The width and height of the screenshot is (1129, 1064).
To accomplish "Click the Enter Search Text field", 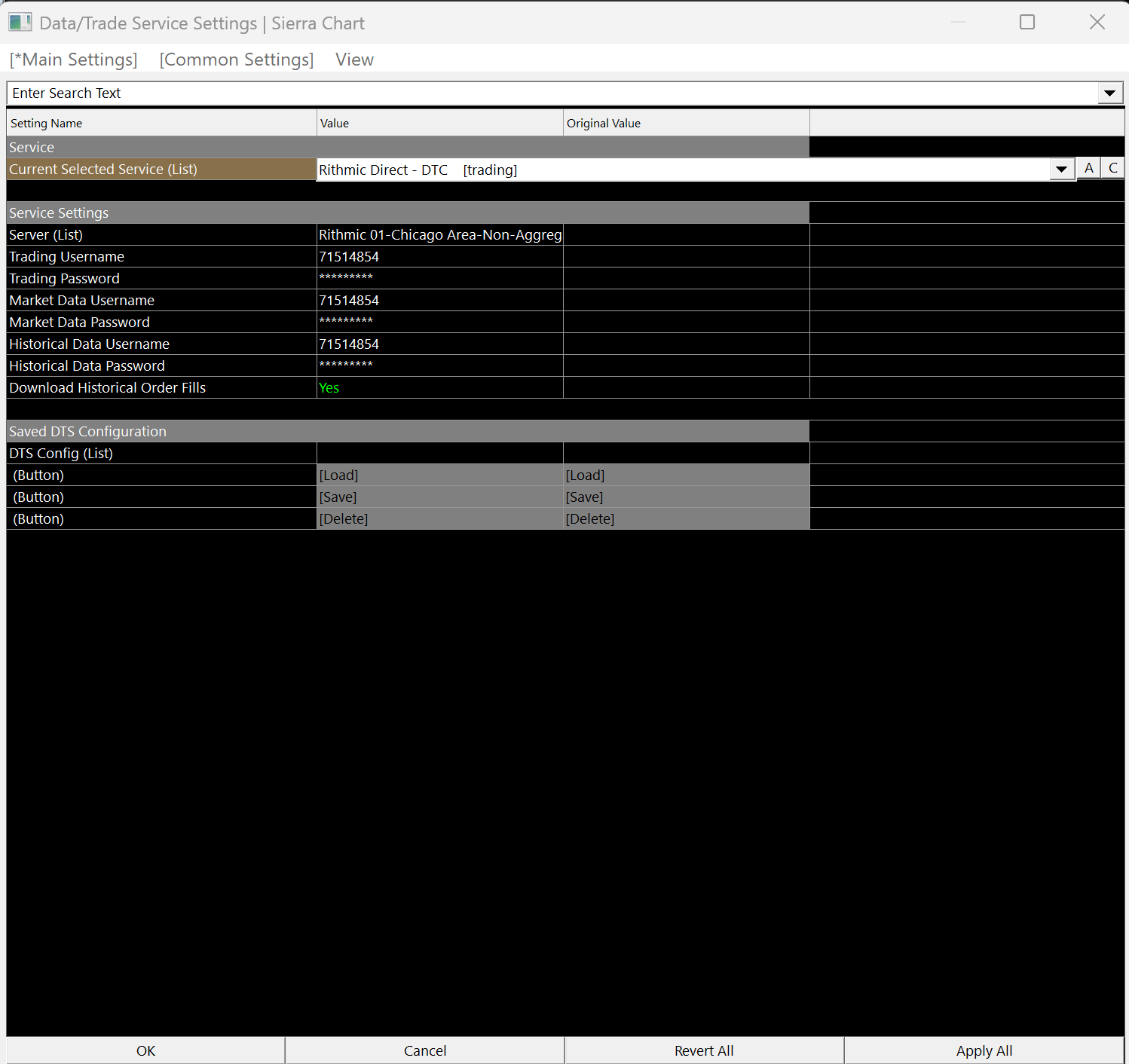I will point(552,93).
